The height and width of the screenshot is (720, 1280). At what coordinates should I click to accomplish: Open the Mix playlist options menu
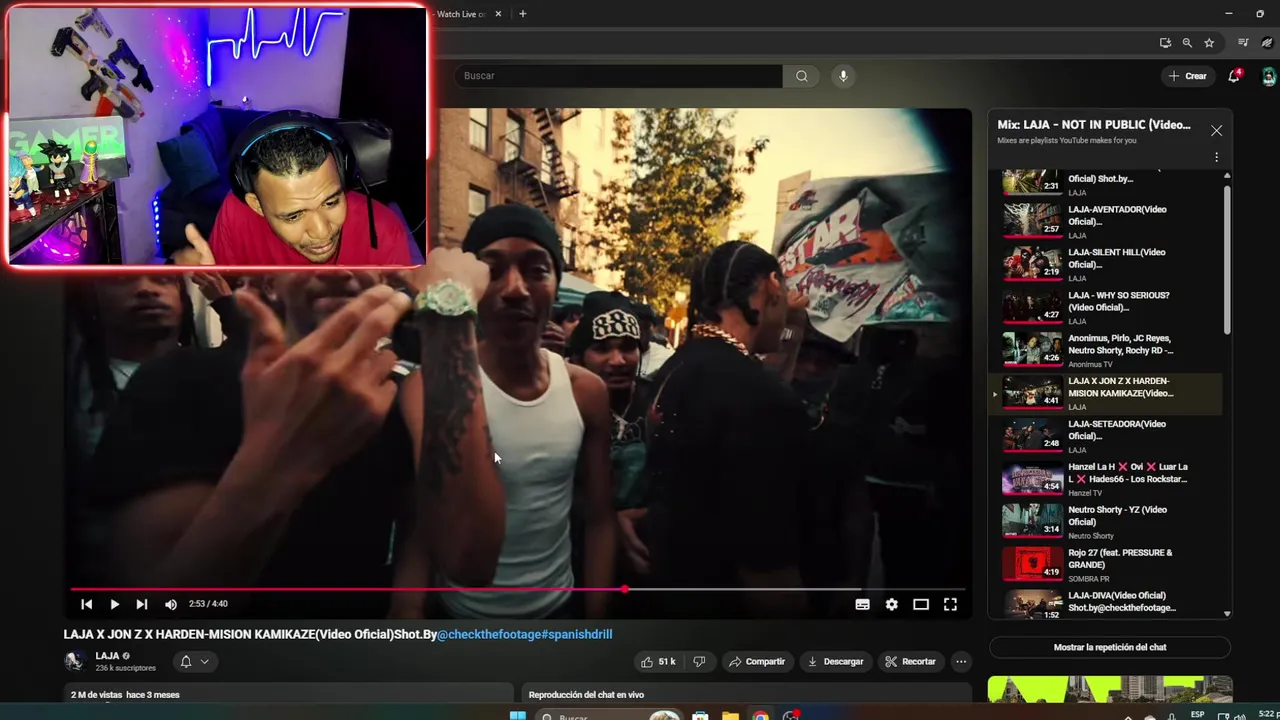point(1216,157)
